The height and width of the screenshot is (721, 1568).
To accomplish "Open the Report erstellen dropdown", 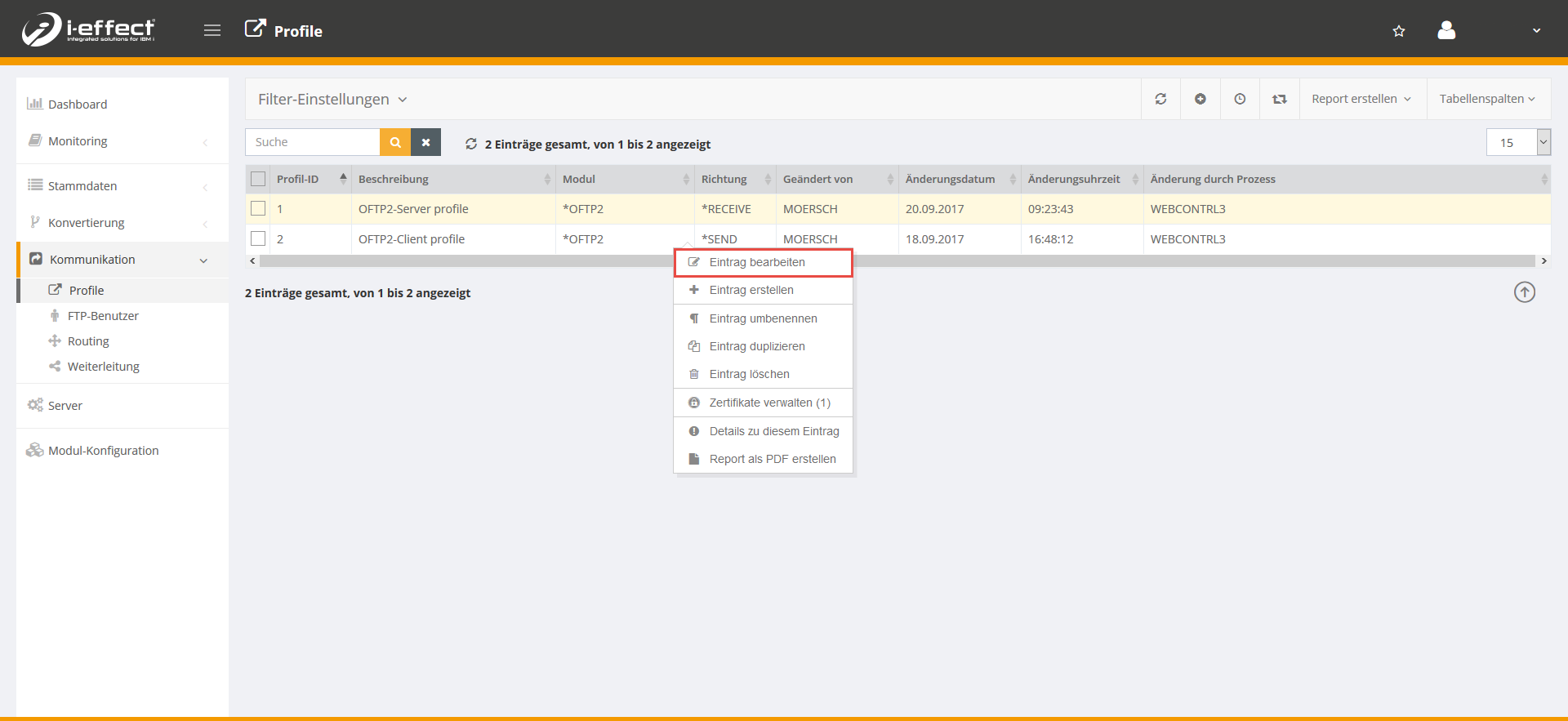I will pyautogui.click(x=1361, y=99).
